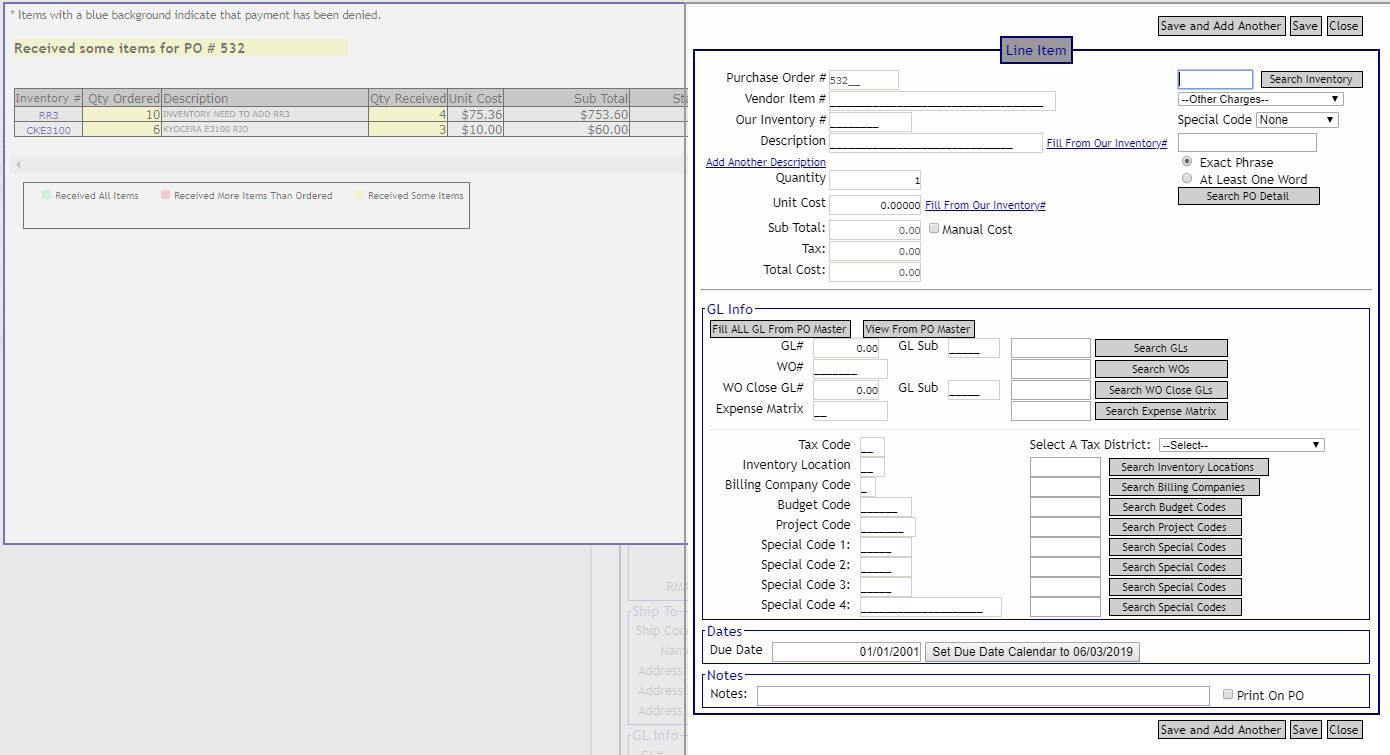Click the Unit Cost input field
The width and height of the screenshot is (1390, 755).
pos(875,205)
